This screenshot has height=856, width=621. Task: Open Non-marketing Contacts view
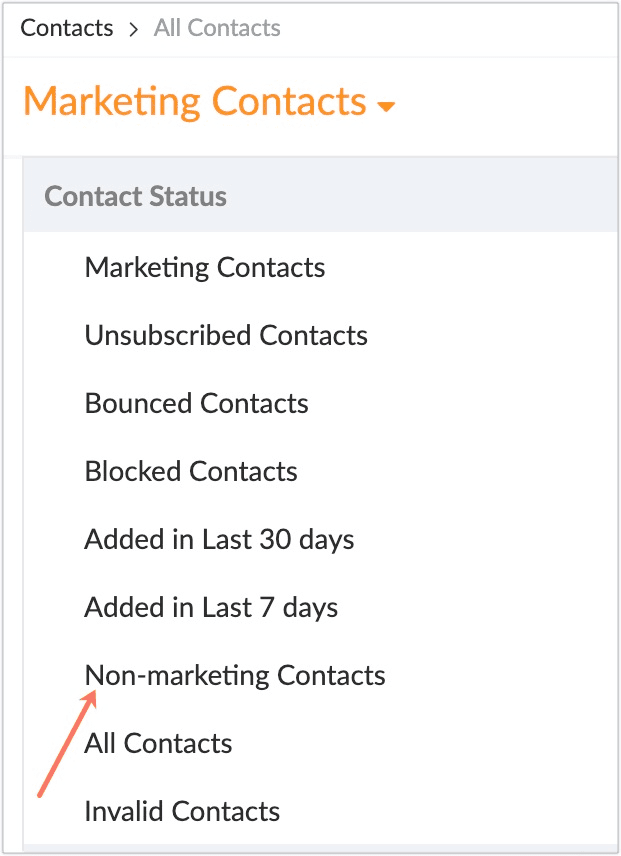(x=235, y=675)
